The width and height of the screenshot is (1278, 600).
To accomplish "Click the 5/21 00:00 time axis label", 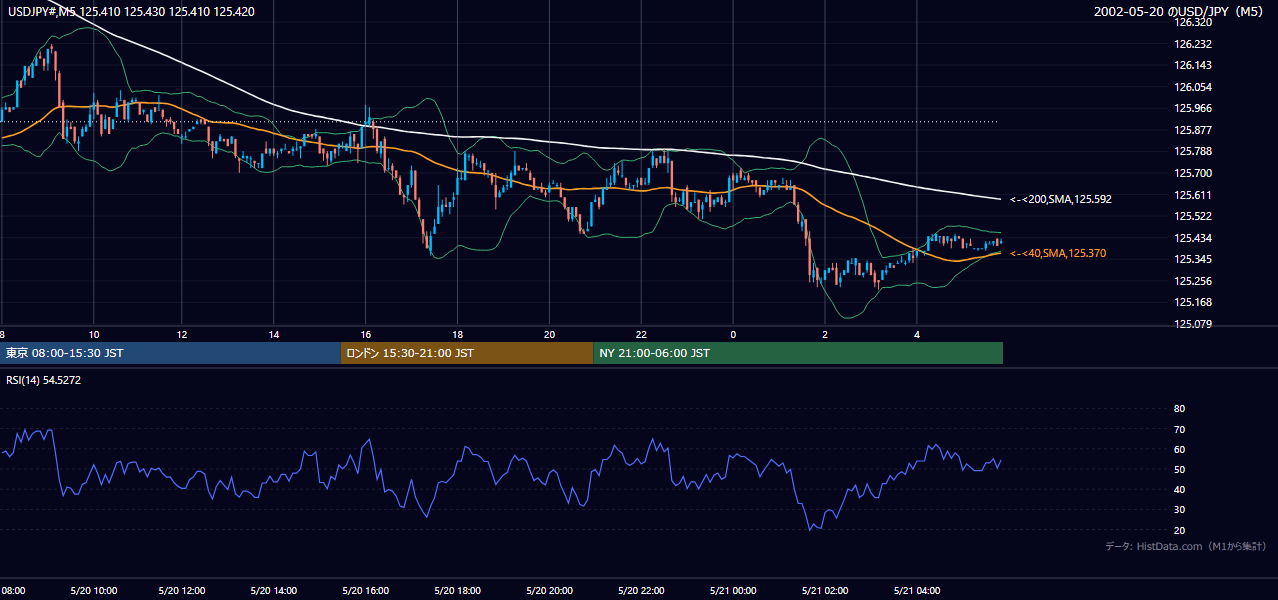I will point(733,591).
